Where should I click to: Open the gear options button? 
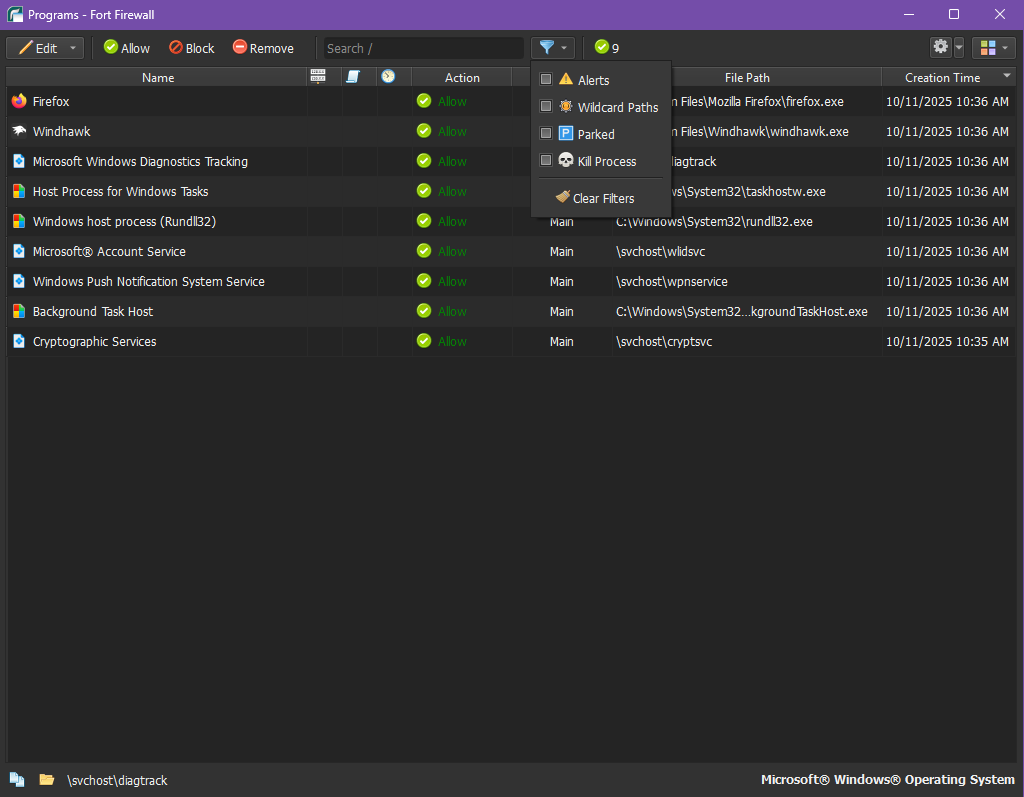point(940,47)
